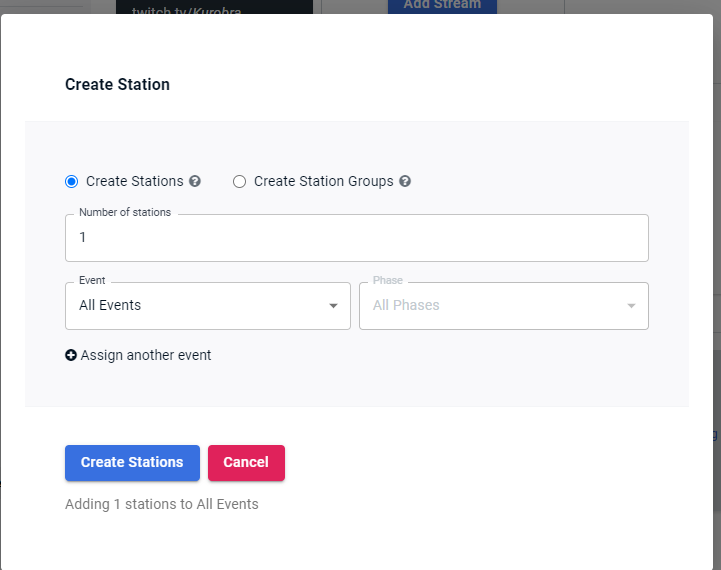The height and width of the screenshot is (570, 721).
Task: Click the Assign another event link text
Action: (x=146, y=355)
